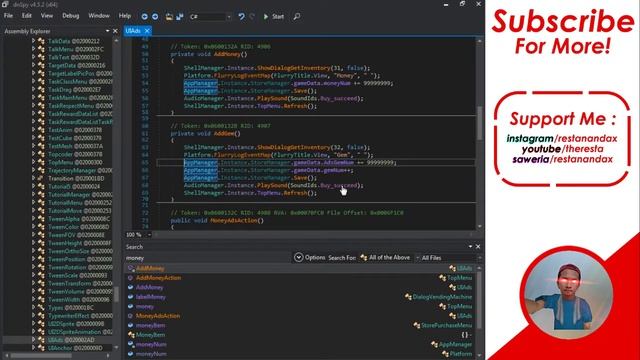Click the method icon beside AddMoneyAction result
Viewport: 640px width, 360px height.
point(131,278)
